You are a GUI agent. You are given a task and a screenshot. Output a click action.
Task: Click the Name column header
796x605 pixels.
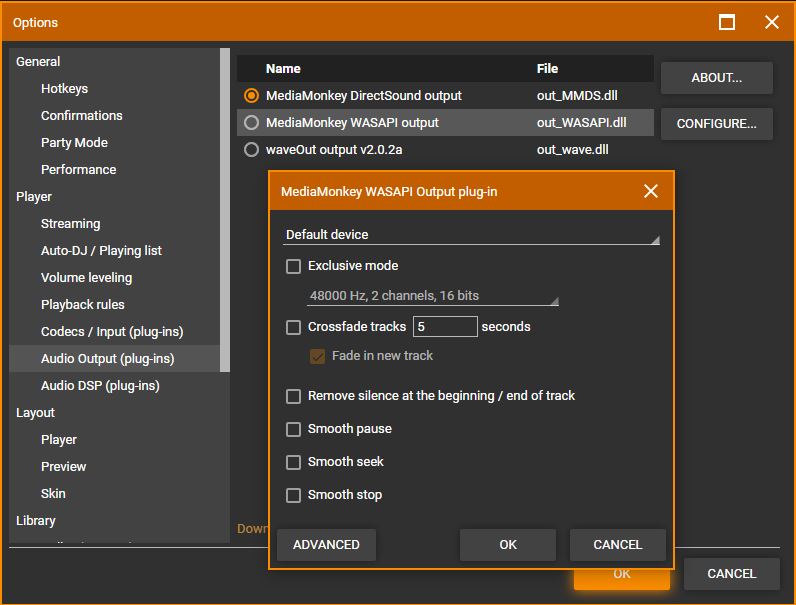pos(283,69)
